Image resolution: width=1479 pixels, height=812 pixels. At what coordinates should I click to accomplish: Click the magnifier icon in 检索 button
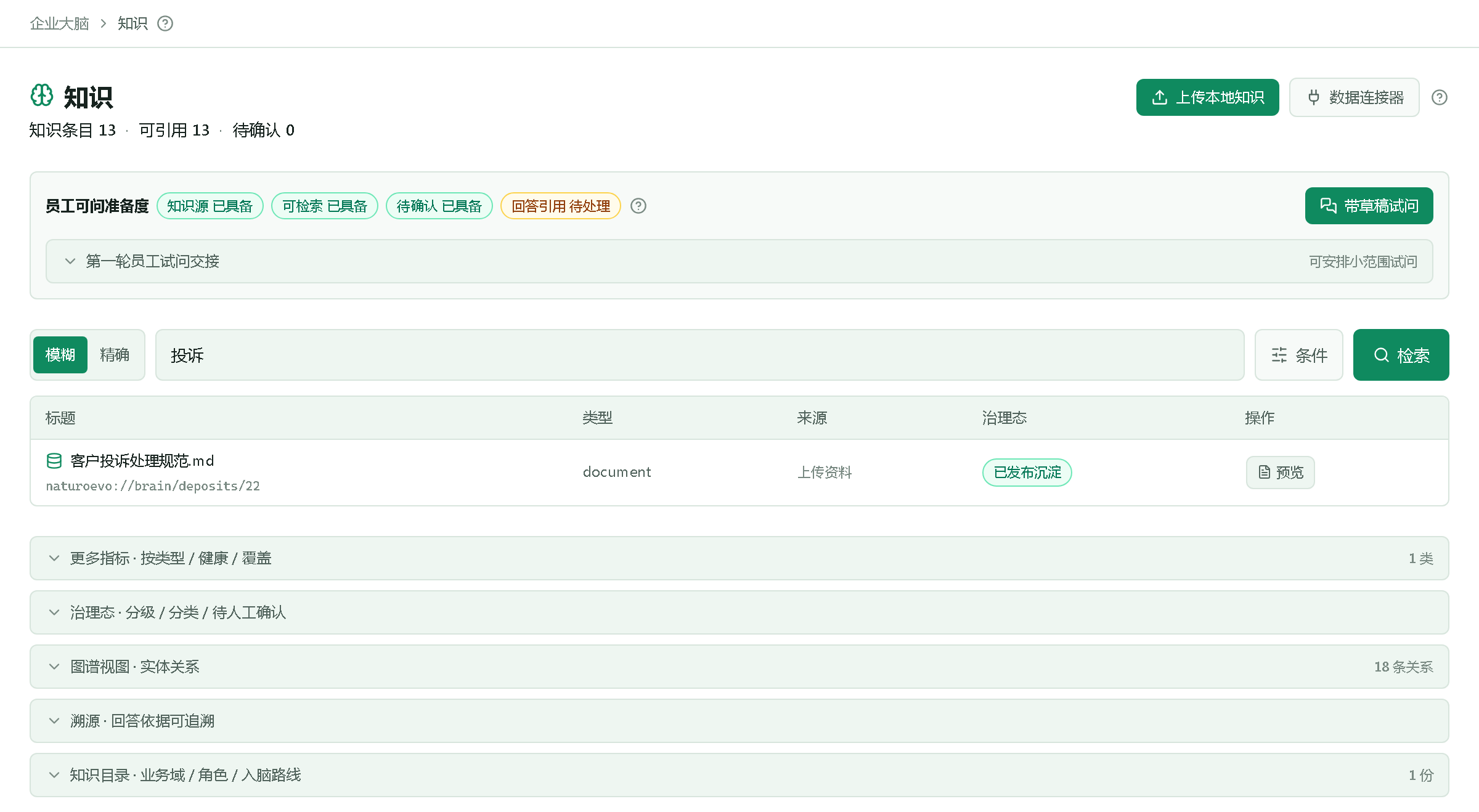(x=1382, y=355)
